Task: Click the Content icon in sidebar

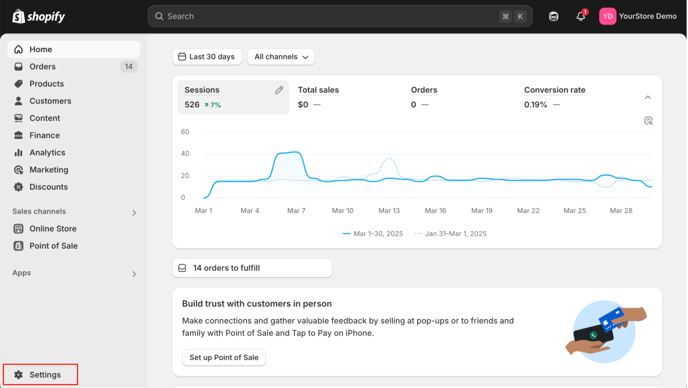Action: tap(18, 118)
